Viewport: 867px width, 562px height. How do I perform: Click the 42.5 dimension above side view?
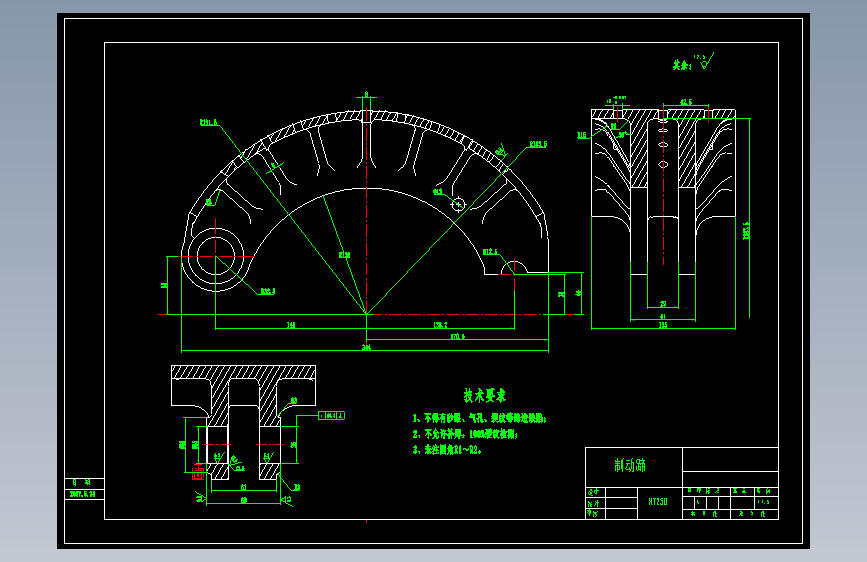[x=686, y=102]
